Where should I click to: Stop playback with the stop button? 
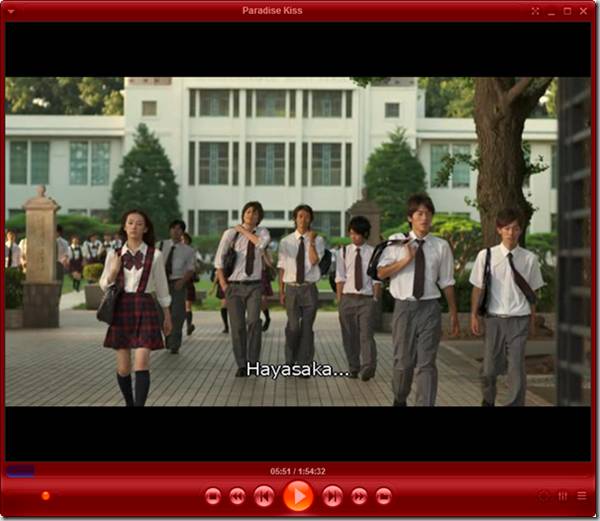[213, 497]
